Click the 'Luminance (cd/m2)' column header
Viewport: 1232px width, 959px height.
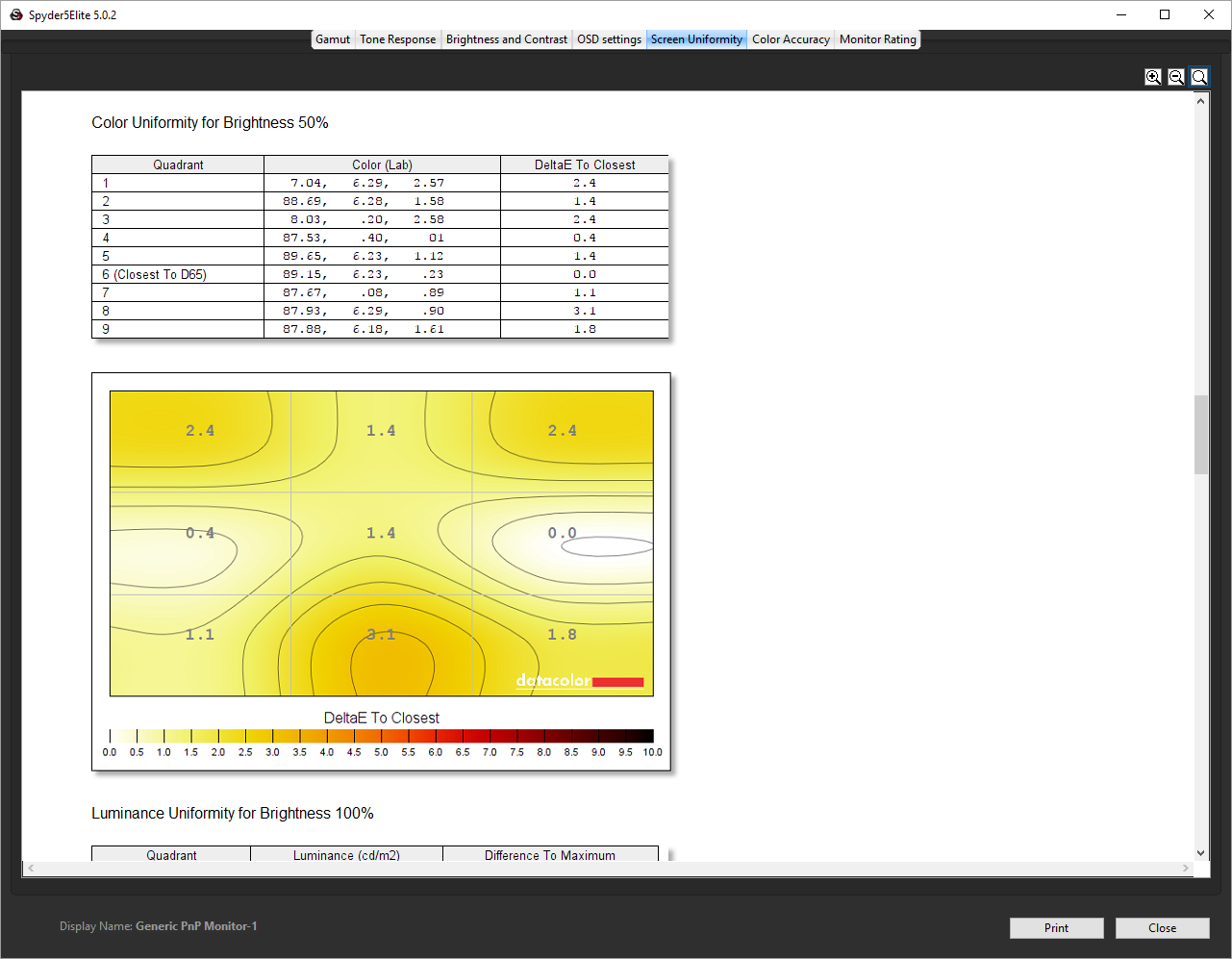pos(346,855)
